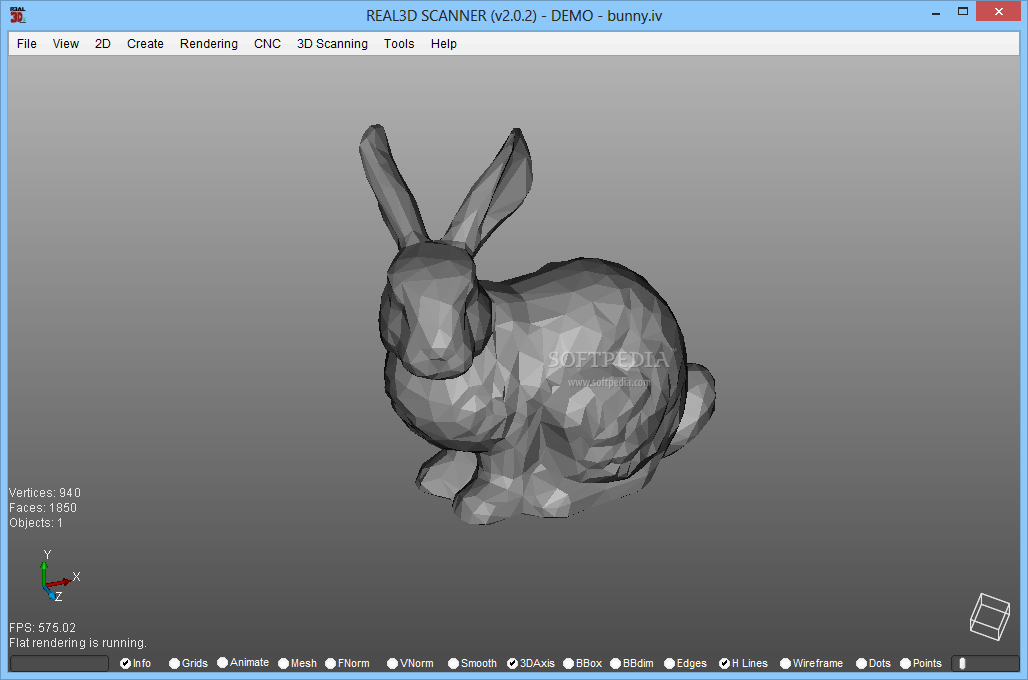Click the 'Faces: 1850' text
This screenshot has width=1028, height=680.
(x=43, y=508)
